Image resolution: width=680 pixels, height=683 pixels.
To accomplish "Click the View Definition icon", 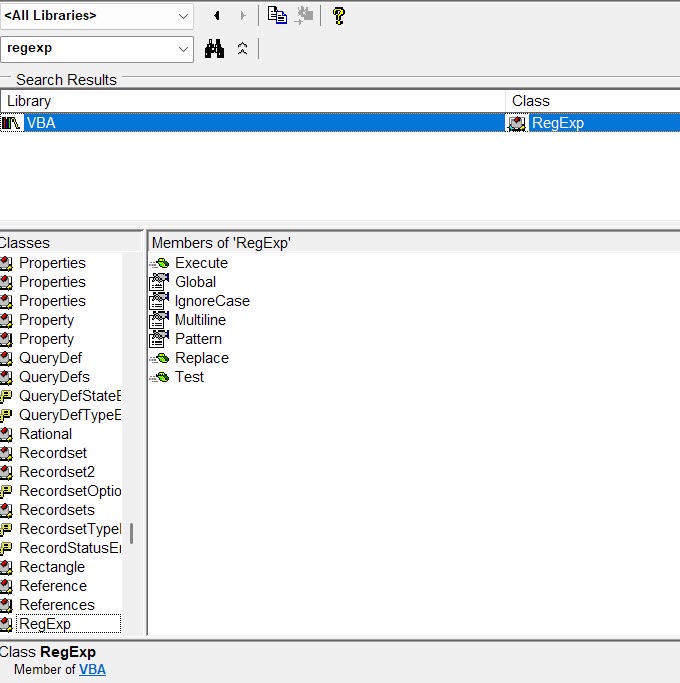I will (304, 15).
